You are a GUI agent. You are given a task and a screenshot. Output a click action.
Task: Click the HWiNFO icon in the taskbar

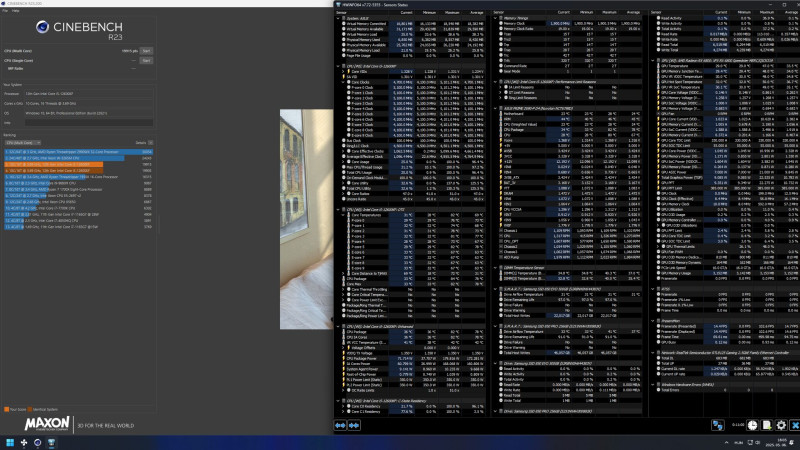51,442
